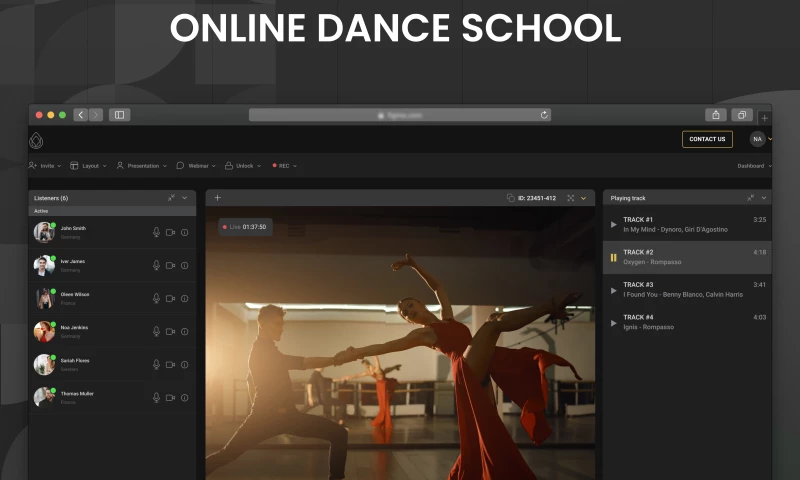This screenshot has width=800, height=480.
Task: Click the "Playing track" panel title
Action: [x=628, y=198]
